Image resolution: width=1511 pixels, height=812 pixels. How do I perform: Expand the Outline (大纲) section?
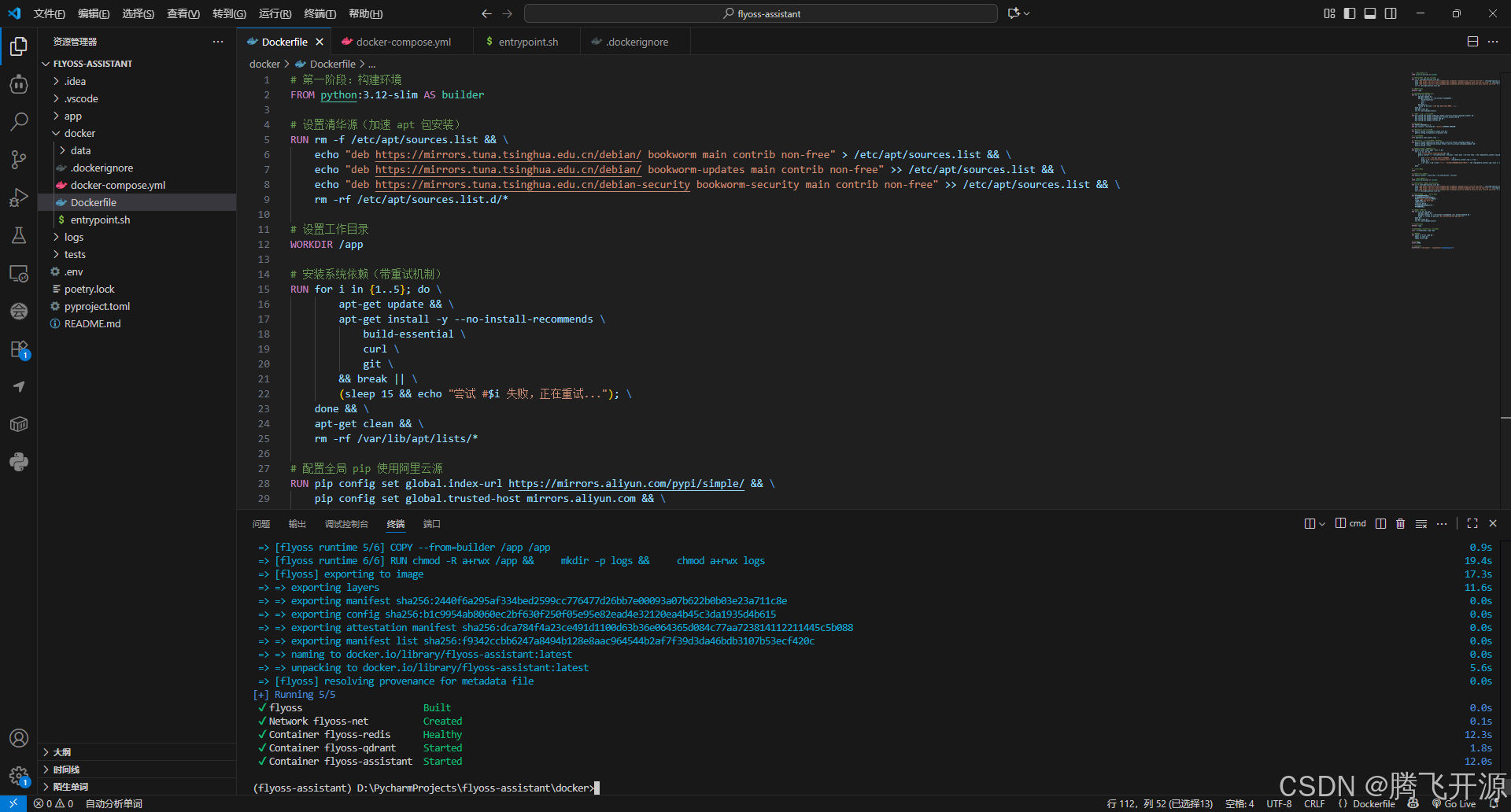pyautogui.click(x=137, y=752)
